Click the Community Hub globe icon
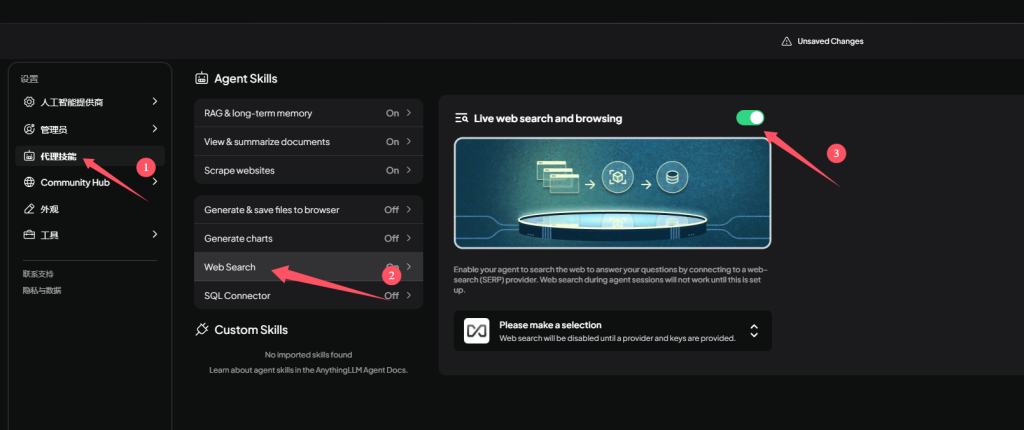This screenshot has width=1024, height=430. point(29,182)
